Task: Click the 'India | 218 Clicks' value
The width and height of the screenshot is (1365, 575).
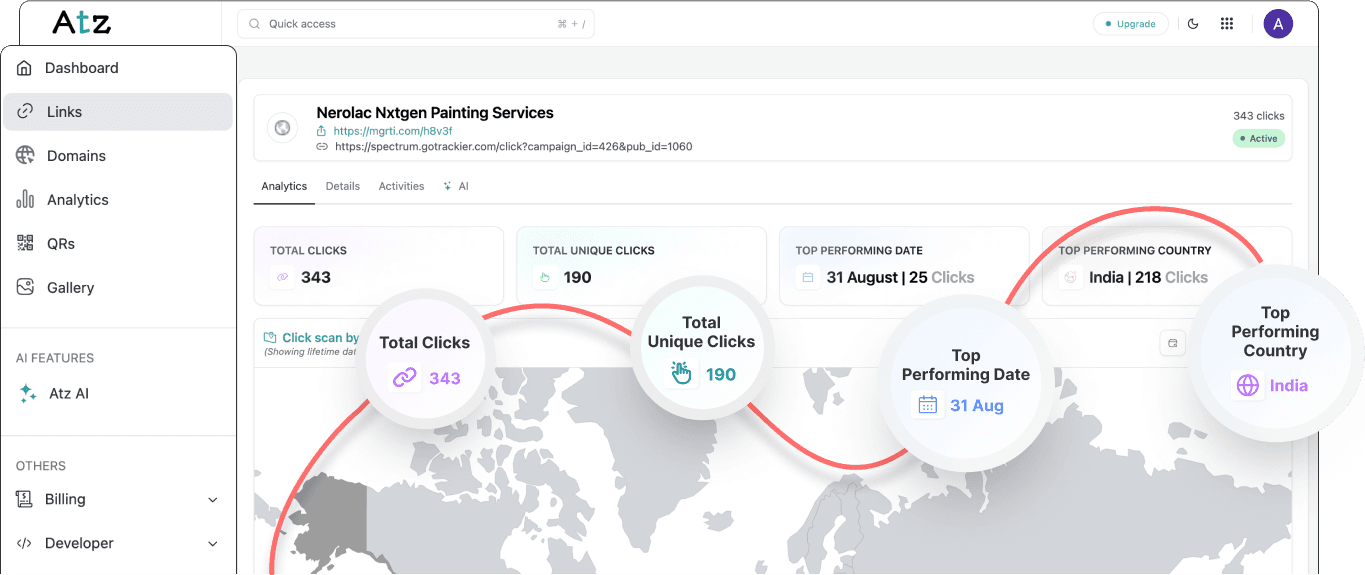Action: coord(1148,277)
